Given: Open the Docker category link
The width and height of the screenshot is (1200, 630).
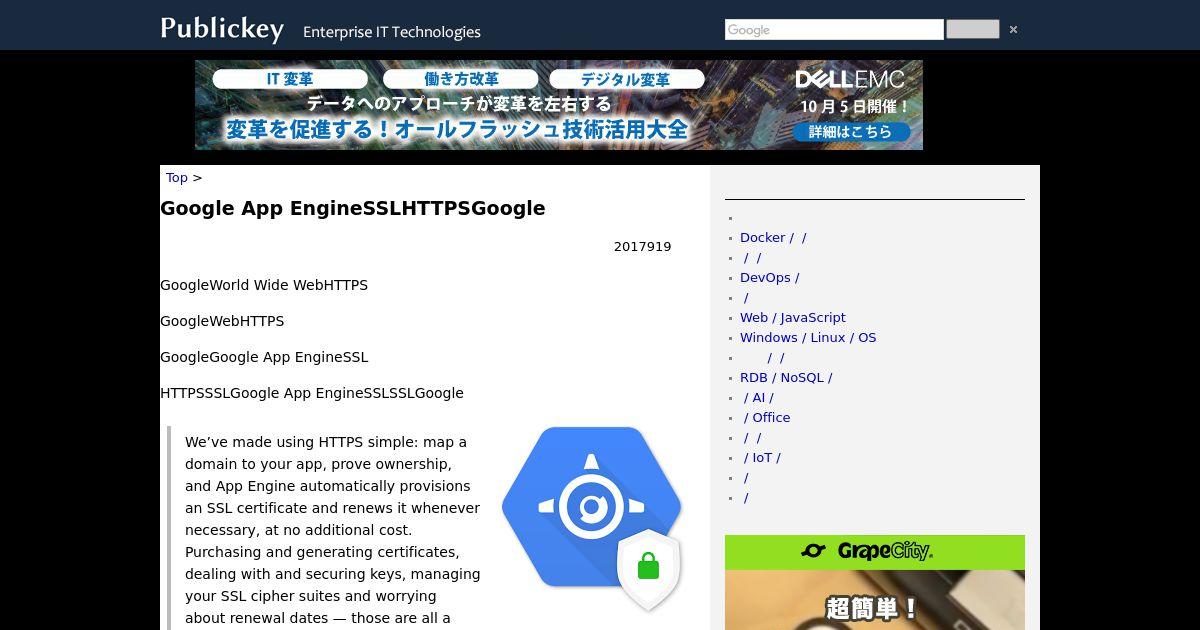Looking at the screenshot, I should (773, 237).
